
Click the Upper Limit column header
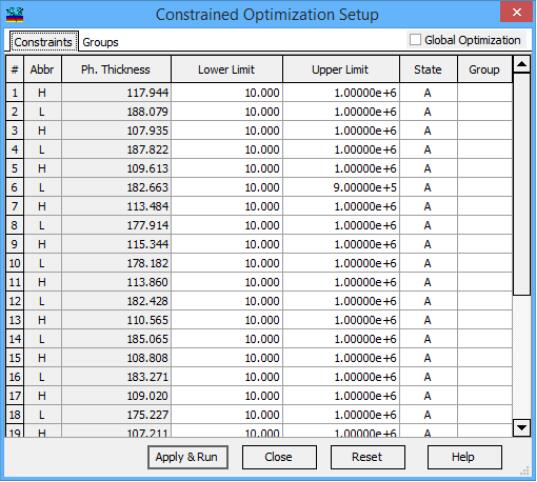pos(341,70)
